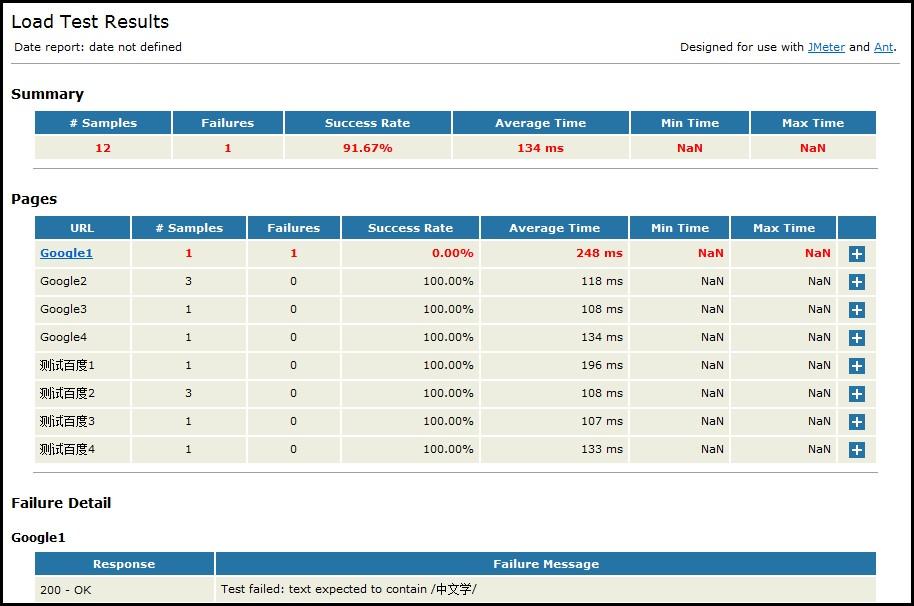Expand the Google4 row details
Screen dimensions: 914x606
pyautogui.click(x=856, y=338)
